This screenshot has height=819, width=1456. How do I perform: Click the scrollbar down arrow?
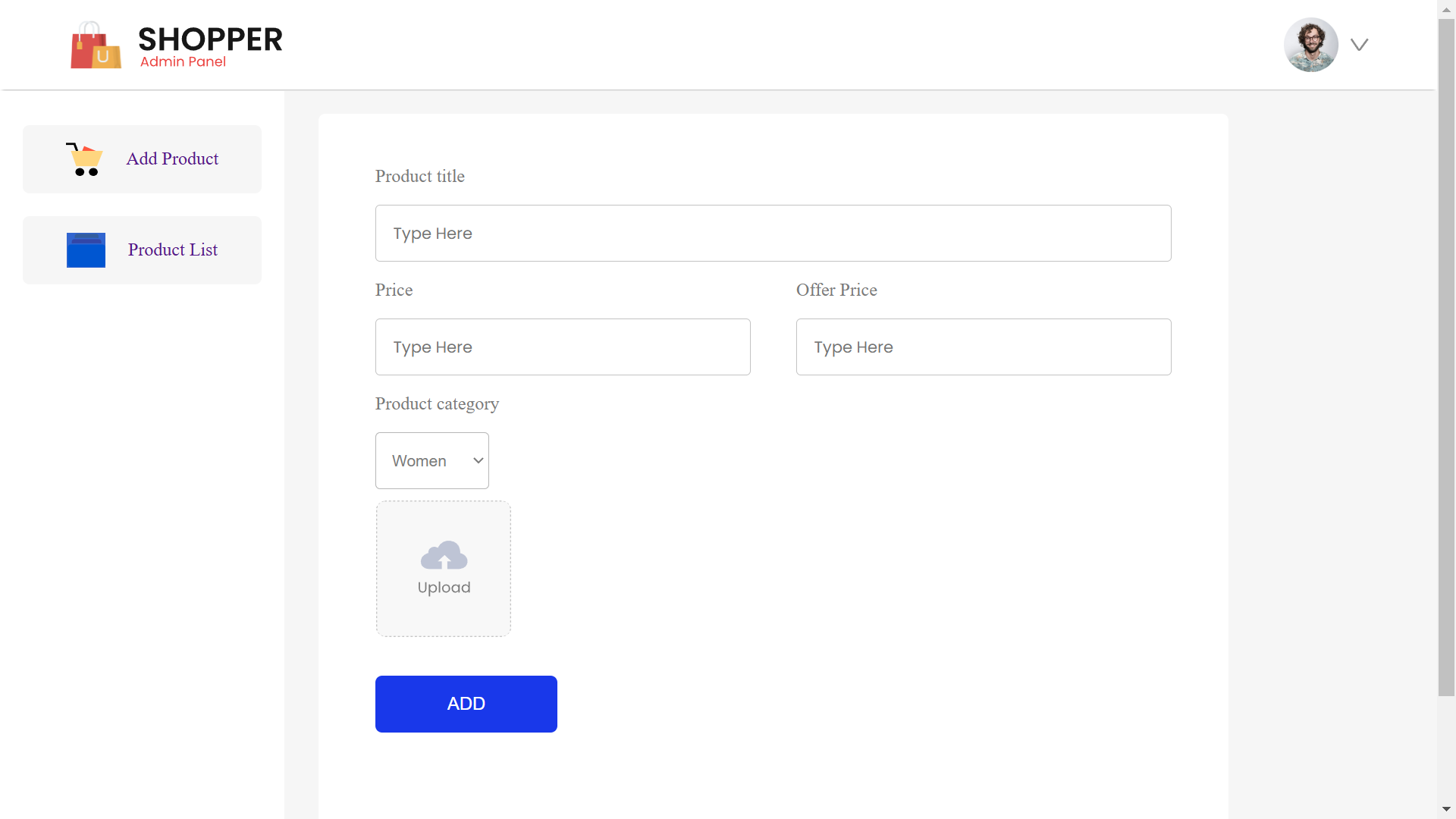(1446, 809)
